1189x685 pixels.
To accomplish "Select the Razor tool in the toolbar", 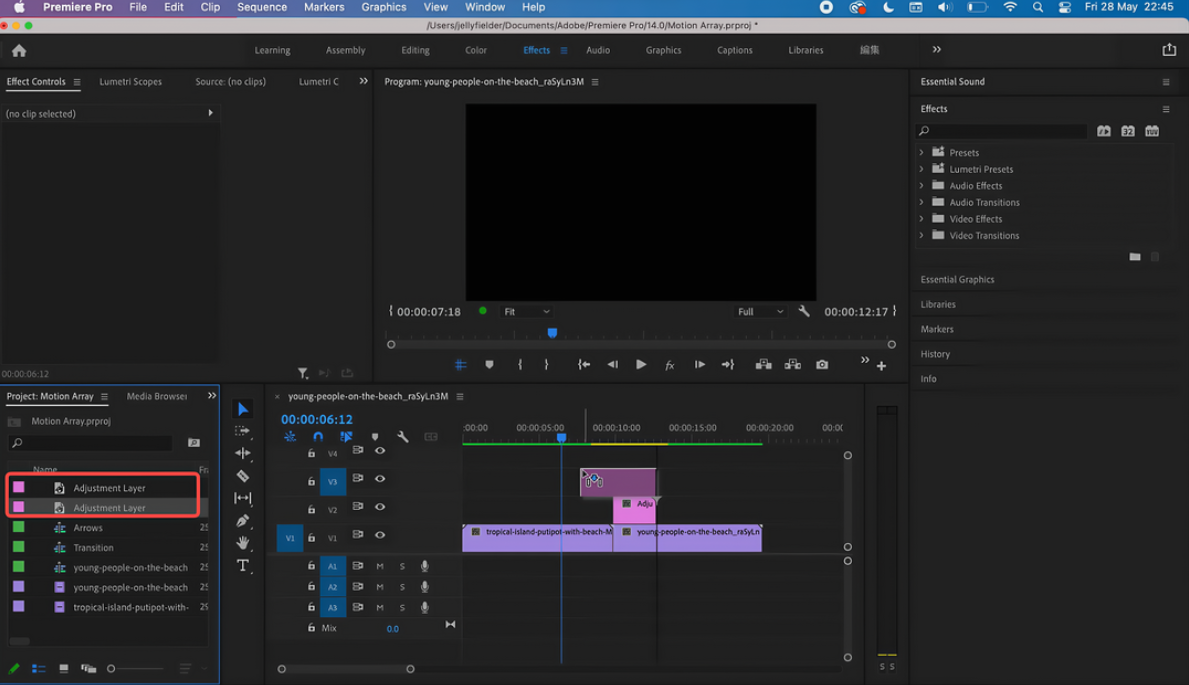I will point(243,476).
